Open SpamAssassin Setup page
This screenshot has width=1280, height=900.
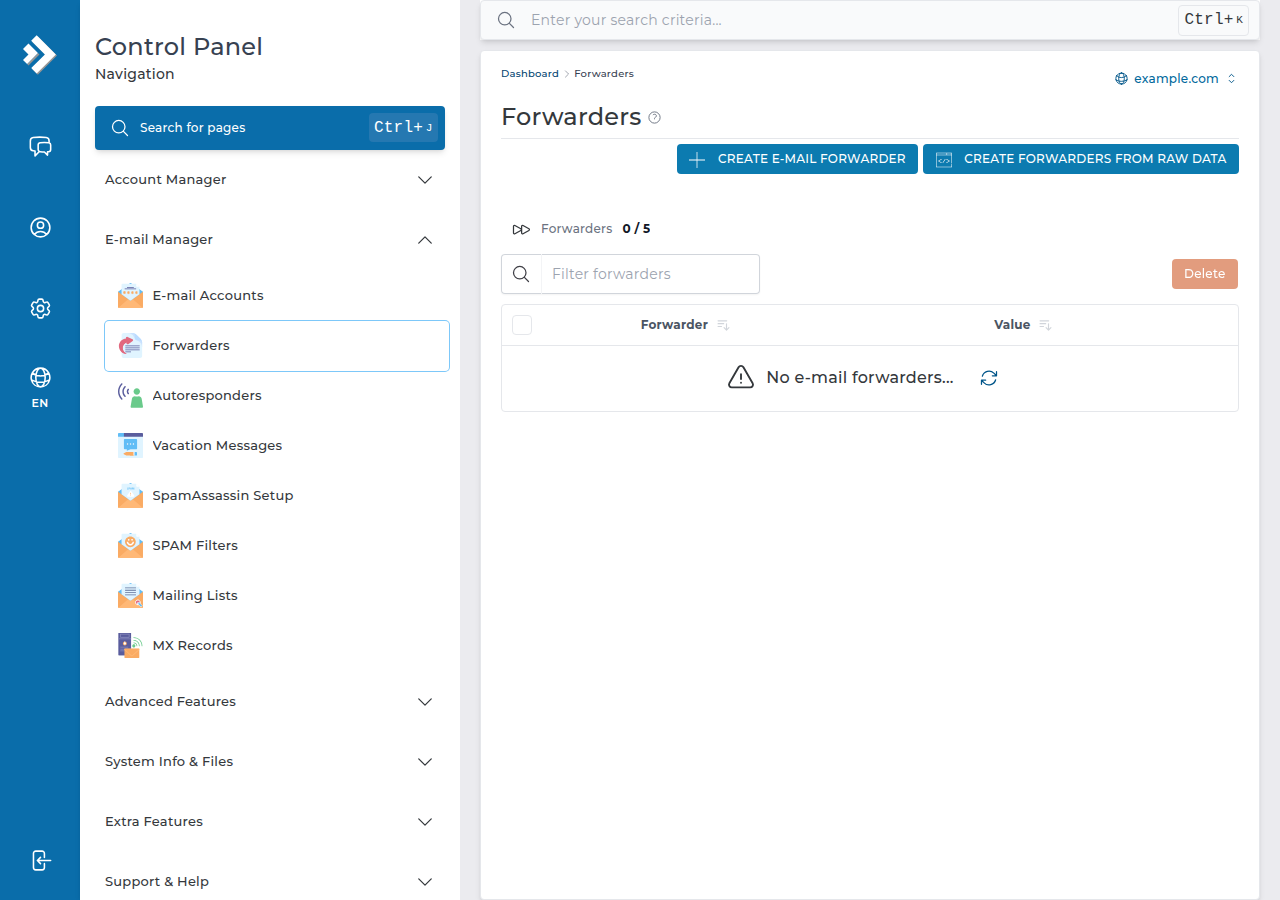click(277, 496)
